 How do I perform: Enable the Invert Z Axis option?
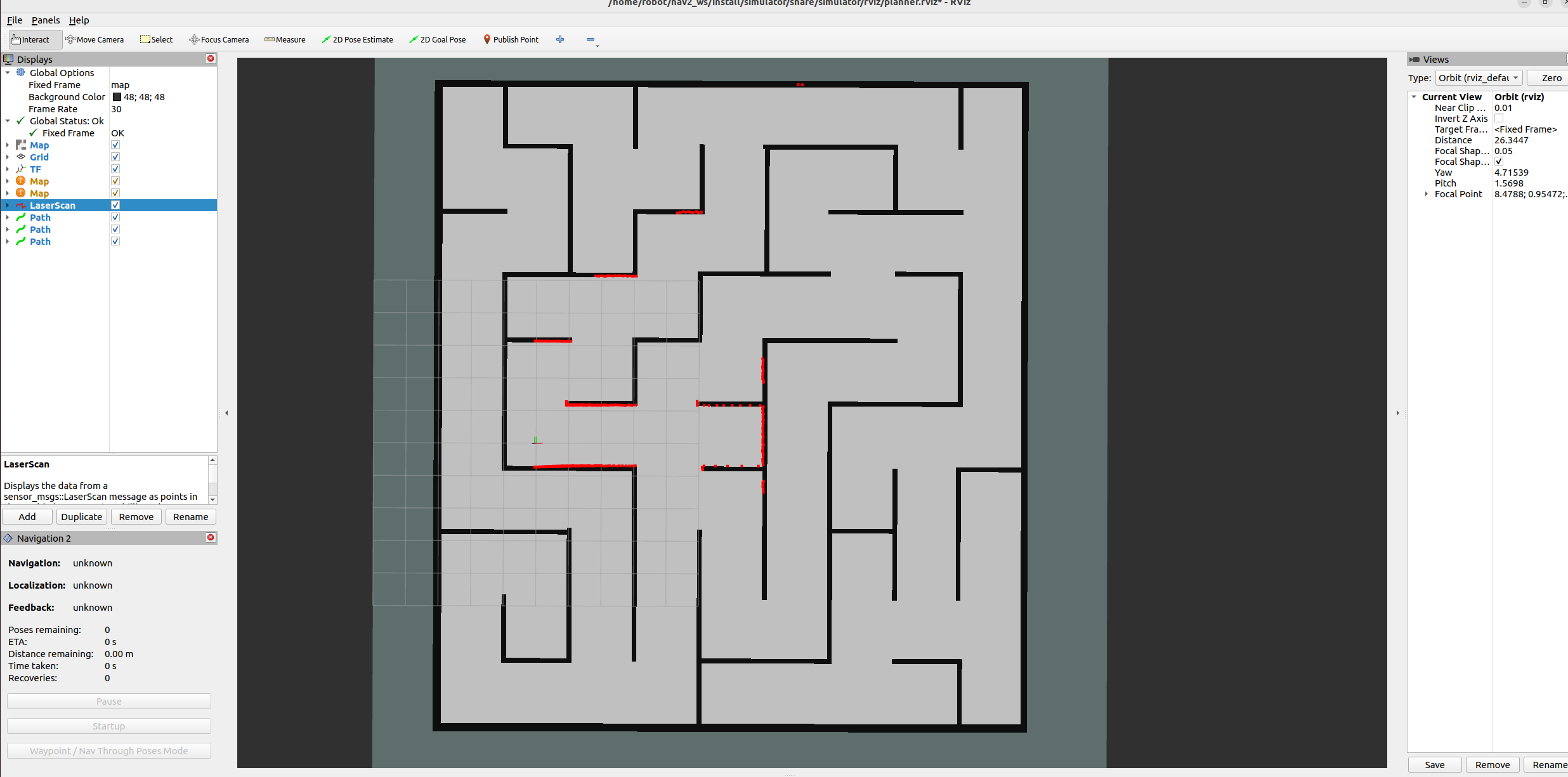pyautogui.click(x=1499, y=118)
